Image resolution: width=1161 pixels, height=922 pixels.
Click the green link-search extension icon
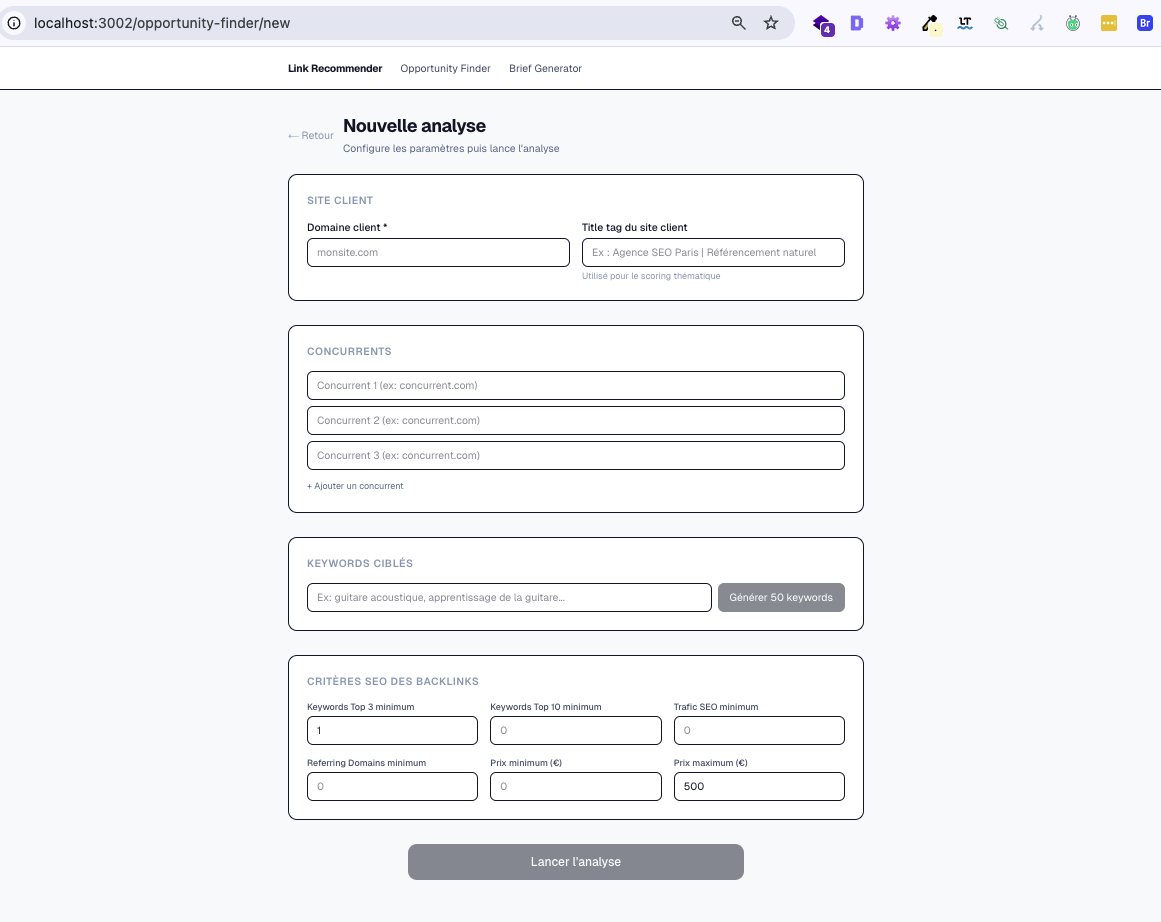click(1001, 24)
